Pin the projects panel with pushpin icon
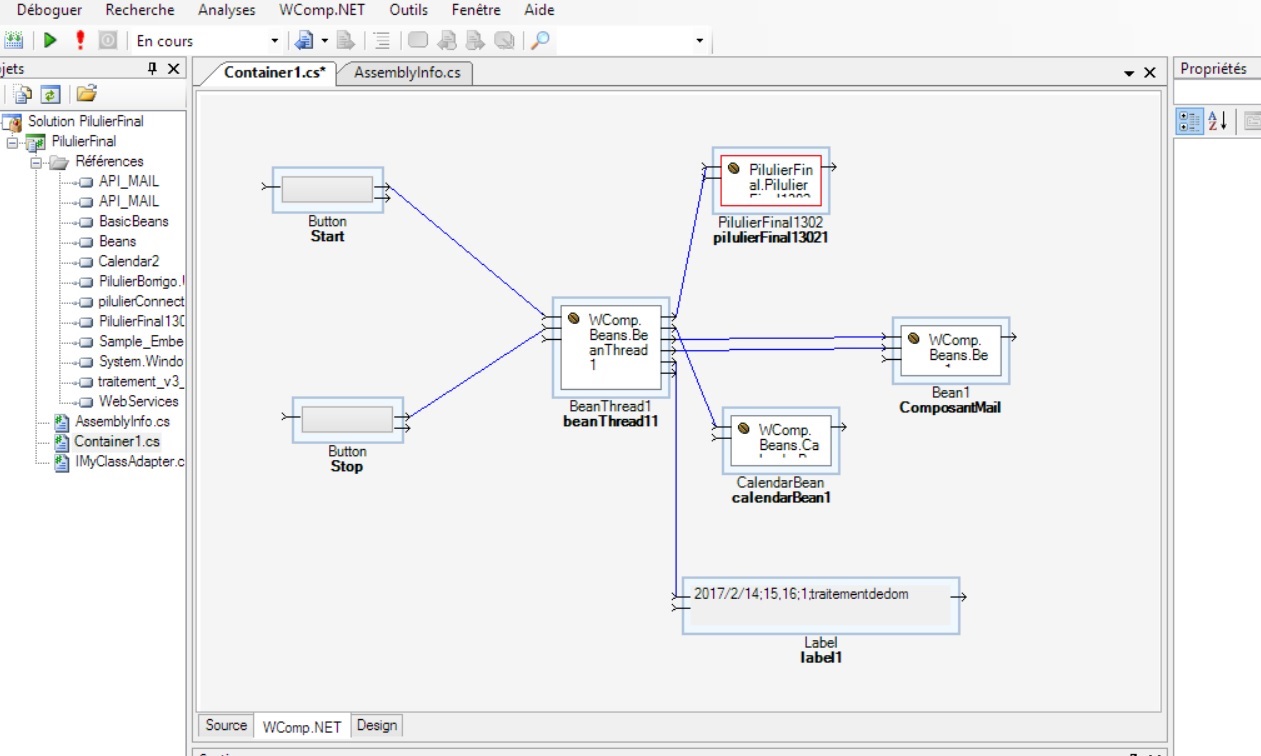Screen dimensions: 1261x756 click(x=152, y=69)
